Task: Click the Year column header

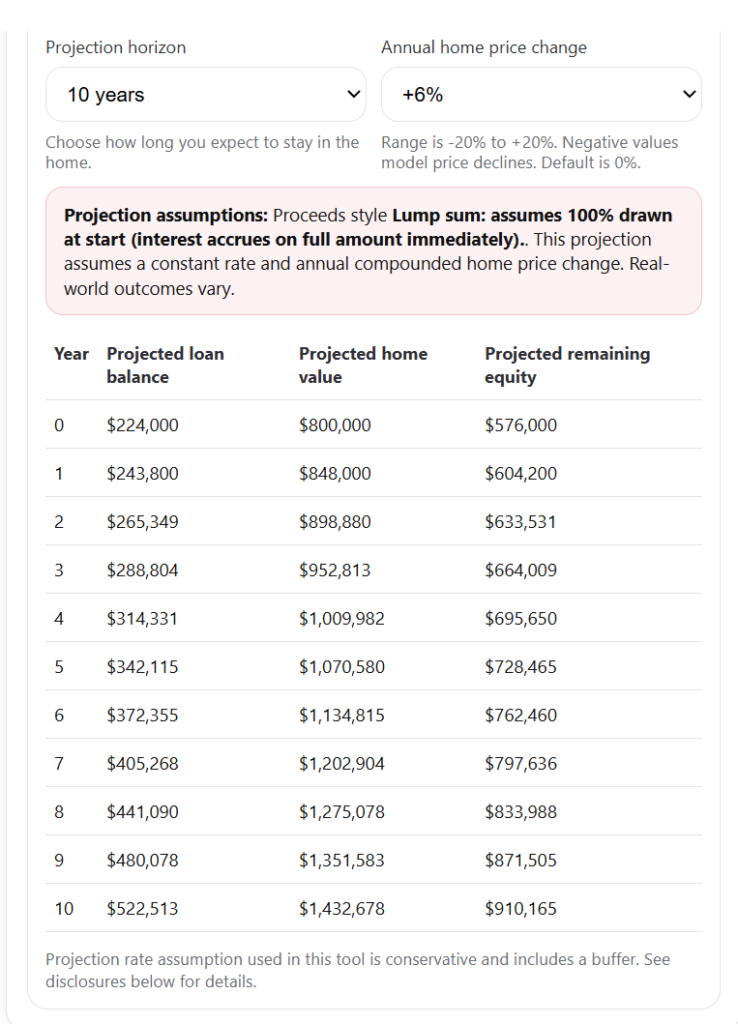Action: [71, 354]
